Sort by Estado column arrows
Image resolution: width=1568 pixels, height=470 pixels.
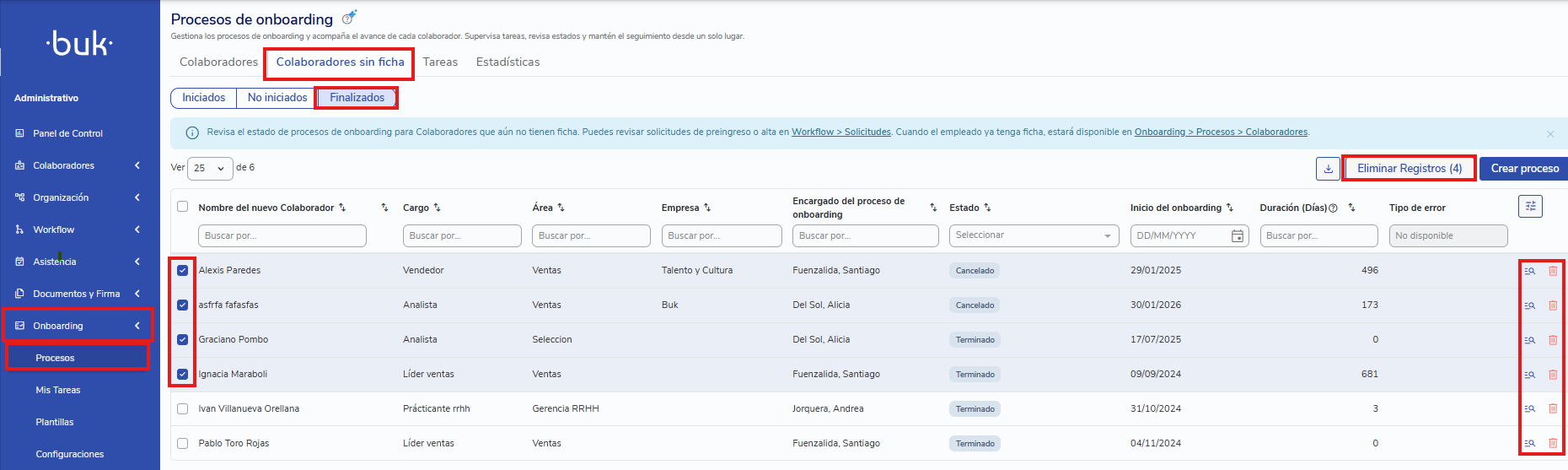(987, 208)
